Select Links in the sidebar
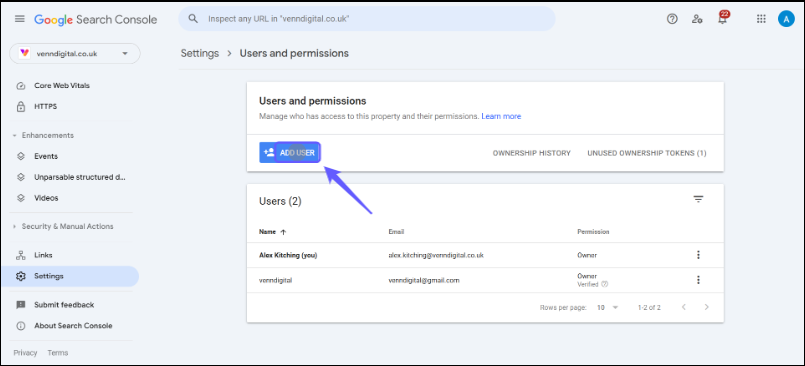Screen dimensions: 805x366 coord(43,255)
